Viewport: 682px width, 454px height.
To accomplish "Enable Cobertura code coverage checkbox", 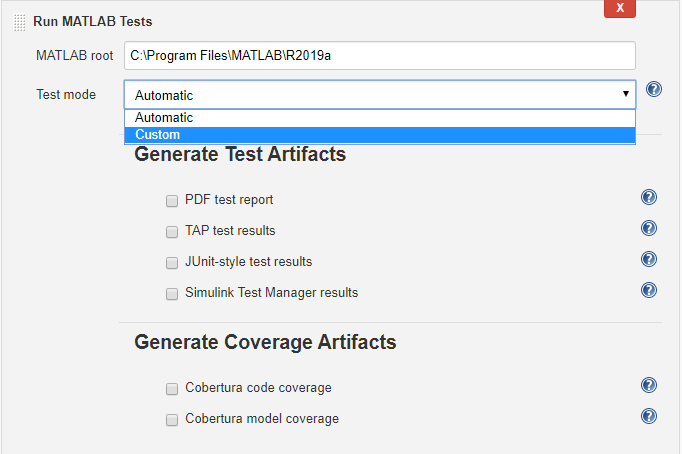I will pos(172,388).
